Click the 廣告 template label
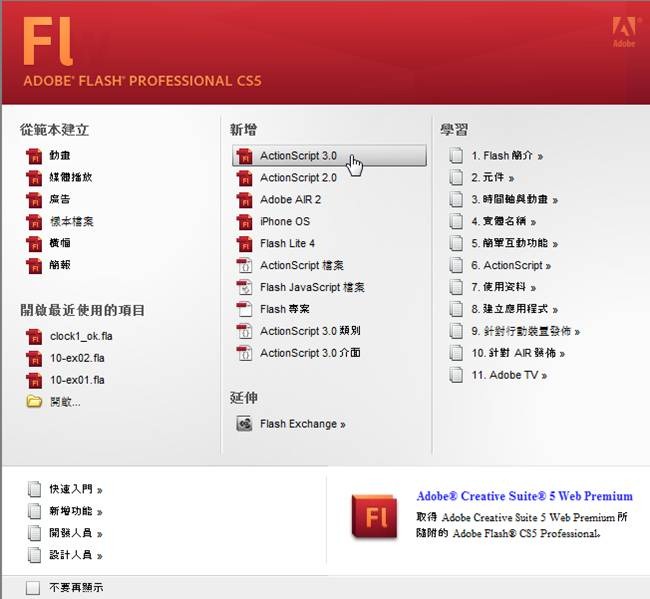Screen dimensions: 650x599 click(x=60, y=199)
